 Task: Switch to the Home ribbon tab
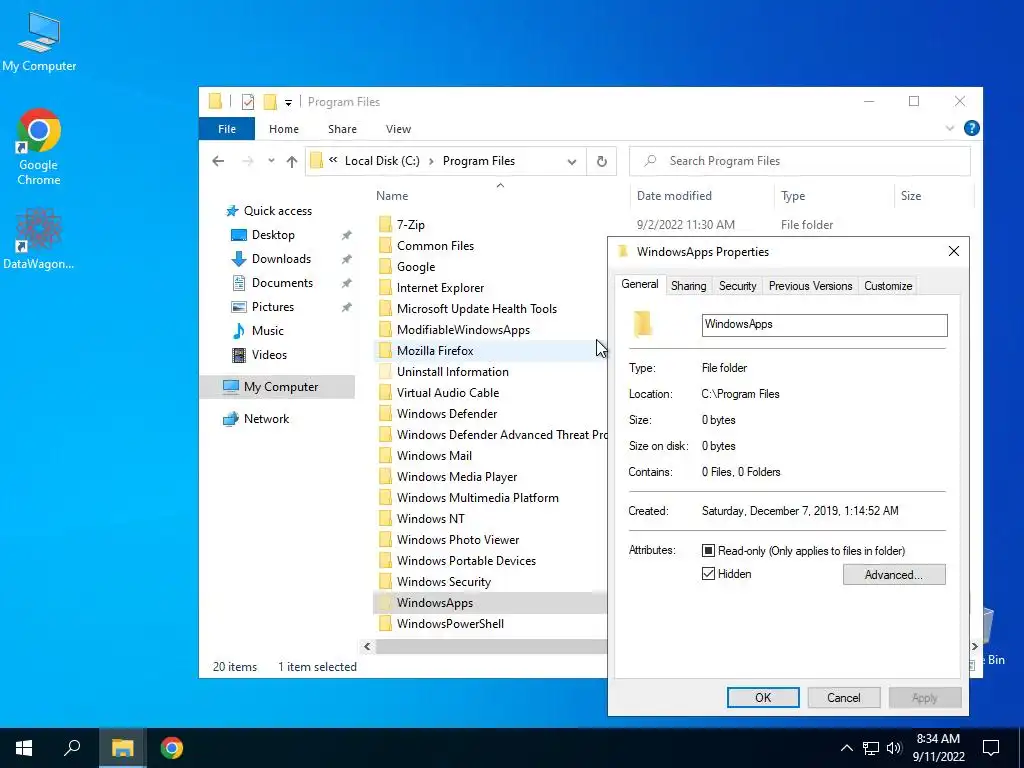pos(283,129)
